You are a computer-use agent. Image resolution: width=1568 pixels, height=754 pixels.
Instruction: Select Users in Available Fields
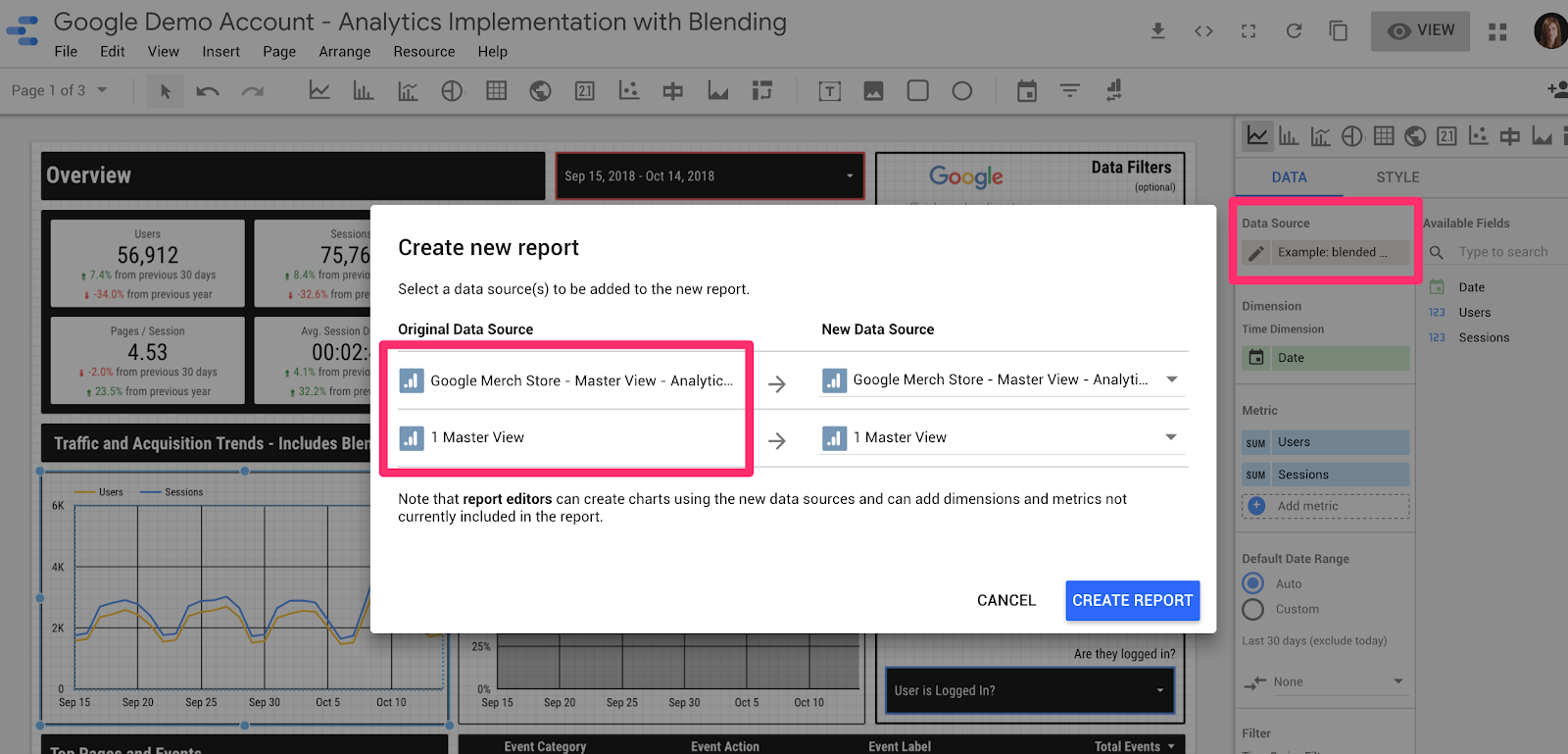(x=1474, y=313)
